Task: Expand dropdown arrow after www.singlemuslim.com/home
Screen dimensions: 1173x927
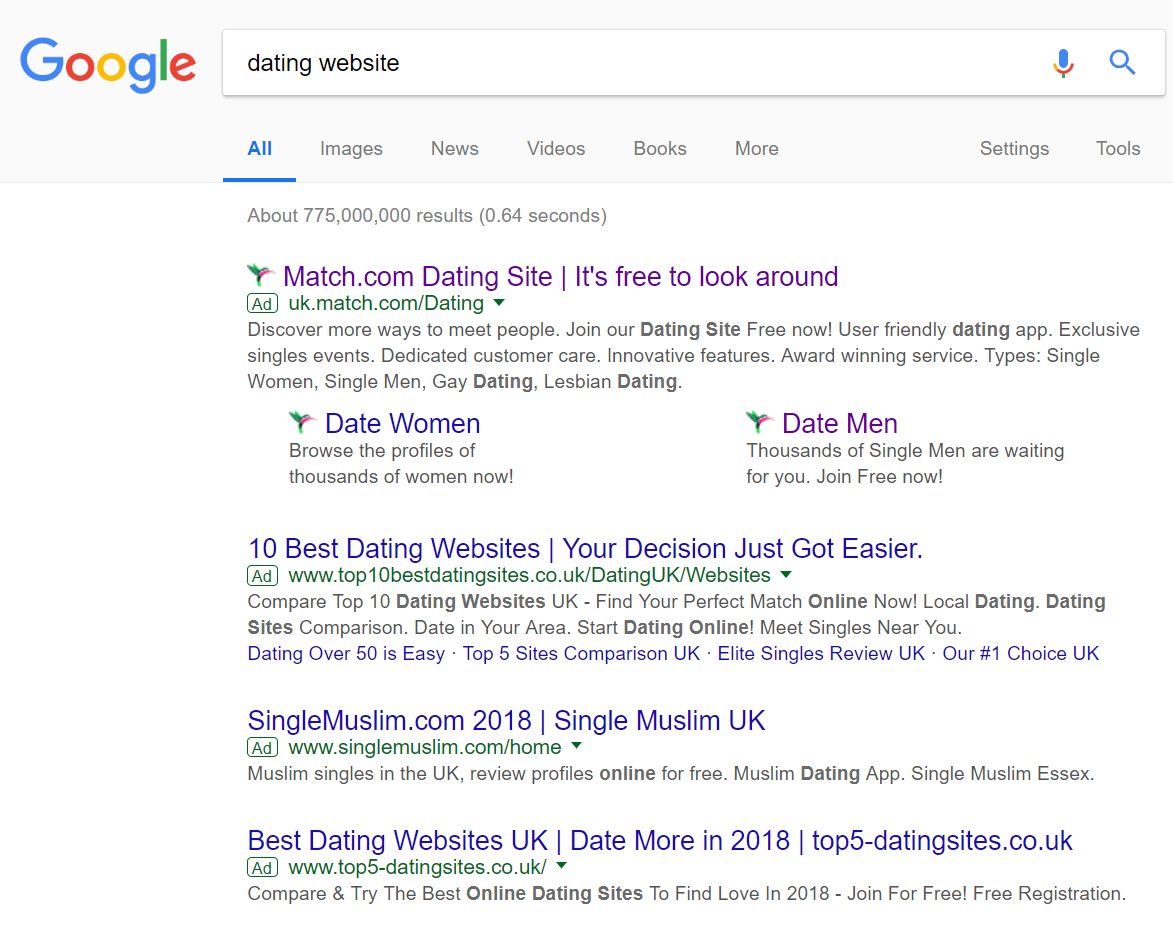Action: click(x=577, y=746)
